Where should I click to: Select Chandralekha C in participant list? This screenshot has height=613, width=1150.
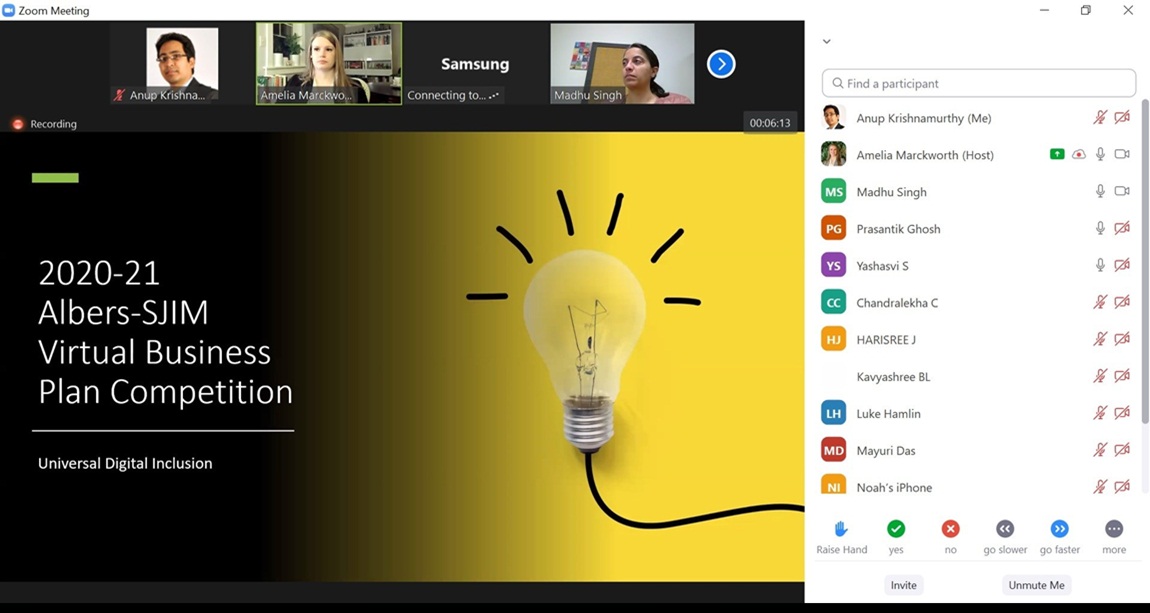(x=897, y=302)
